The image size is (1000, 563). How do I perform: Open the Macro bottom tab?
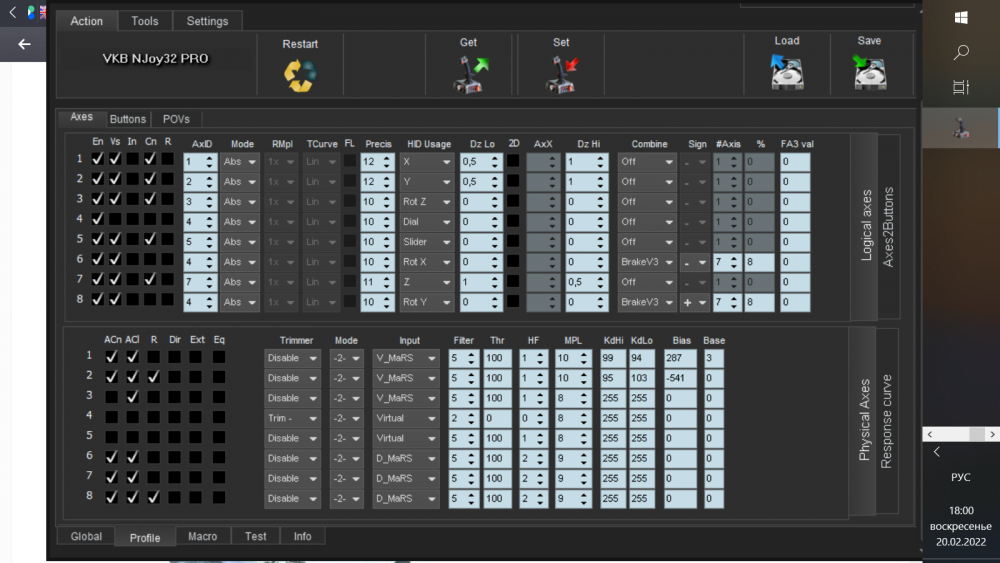pyautogui.click(x=203, y=536)
